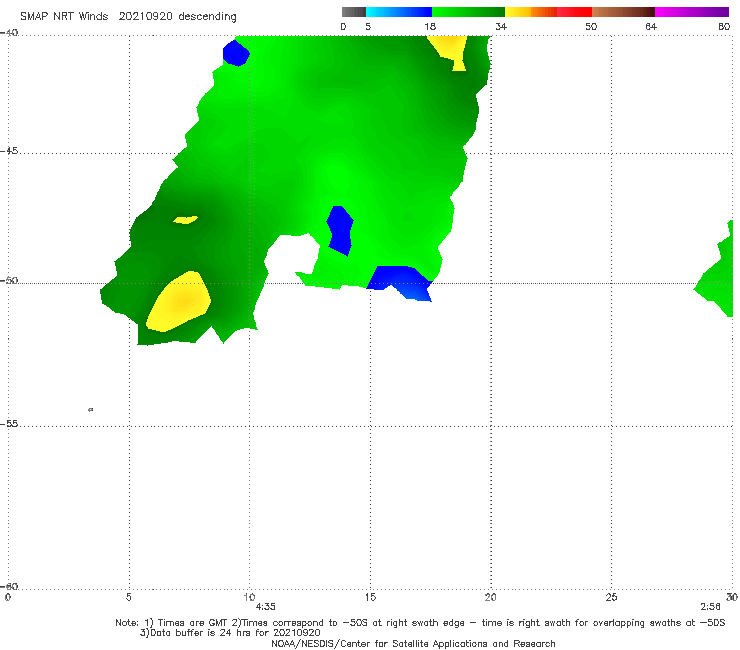This screenshot has width=740, height=650.
Task: Click the color bar label '34'
Action: click(501, 26)
